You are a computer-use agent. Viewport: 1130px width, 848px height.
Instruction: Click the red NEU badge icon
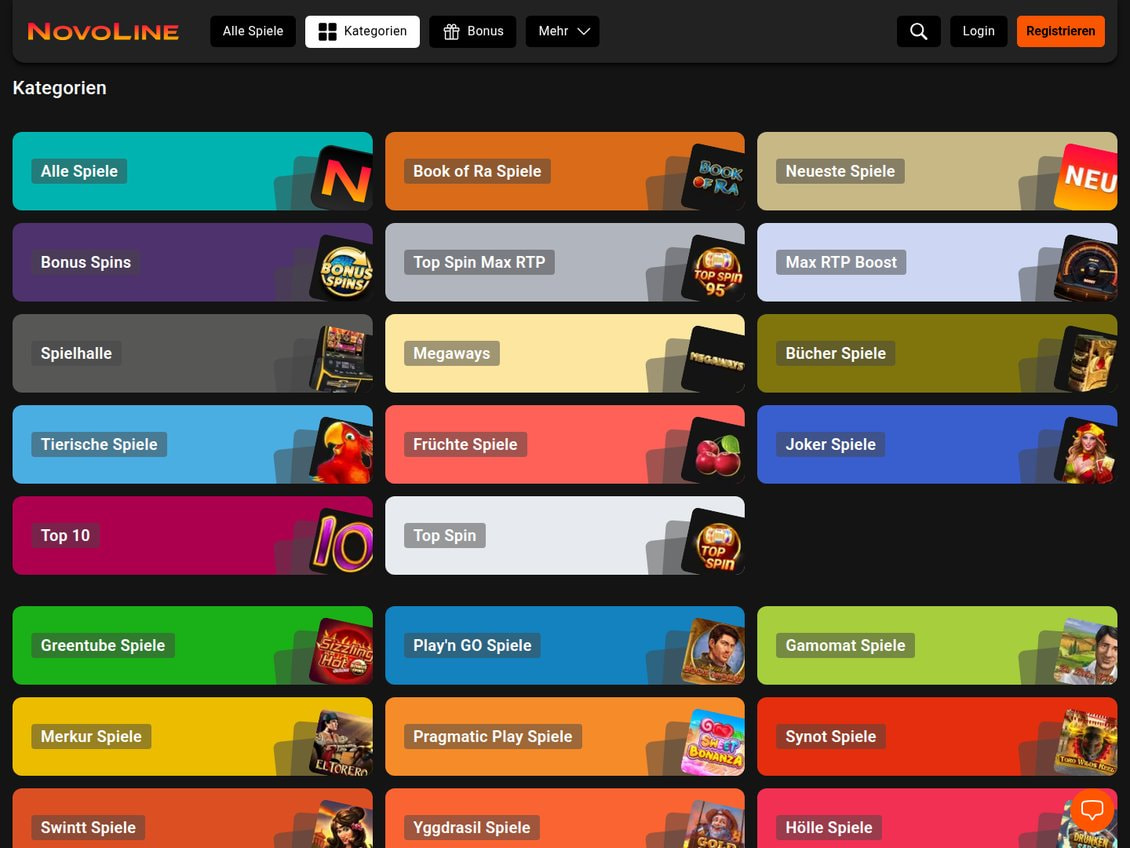pos(1086,177)
